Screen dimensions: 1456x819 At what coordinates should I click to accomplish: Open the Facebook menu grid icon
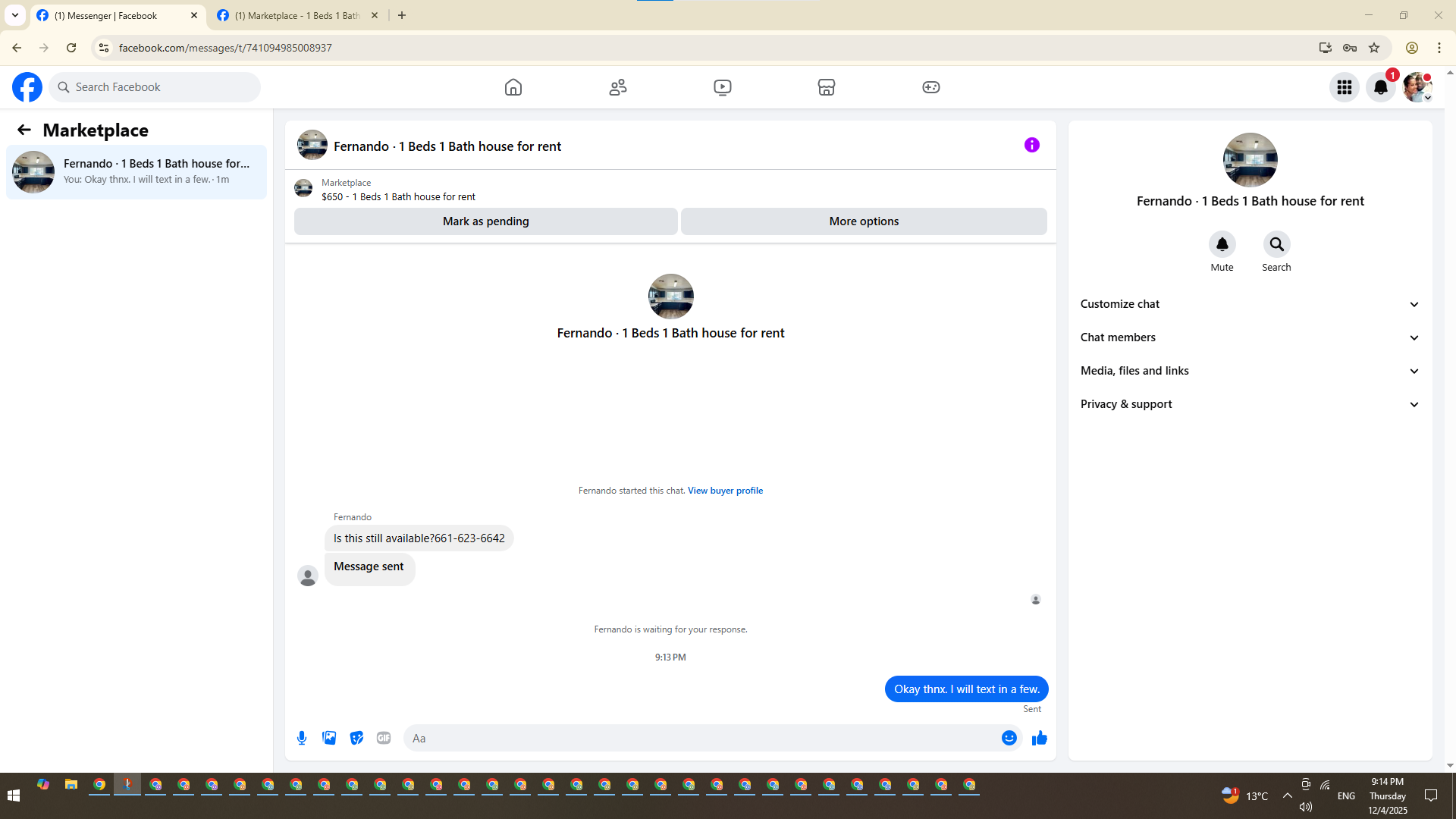[x=1344, y=87]
